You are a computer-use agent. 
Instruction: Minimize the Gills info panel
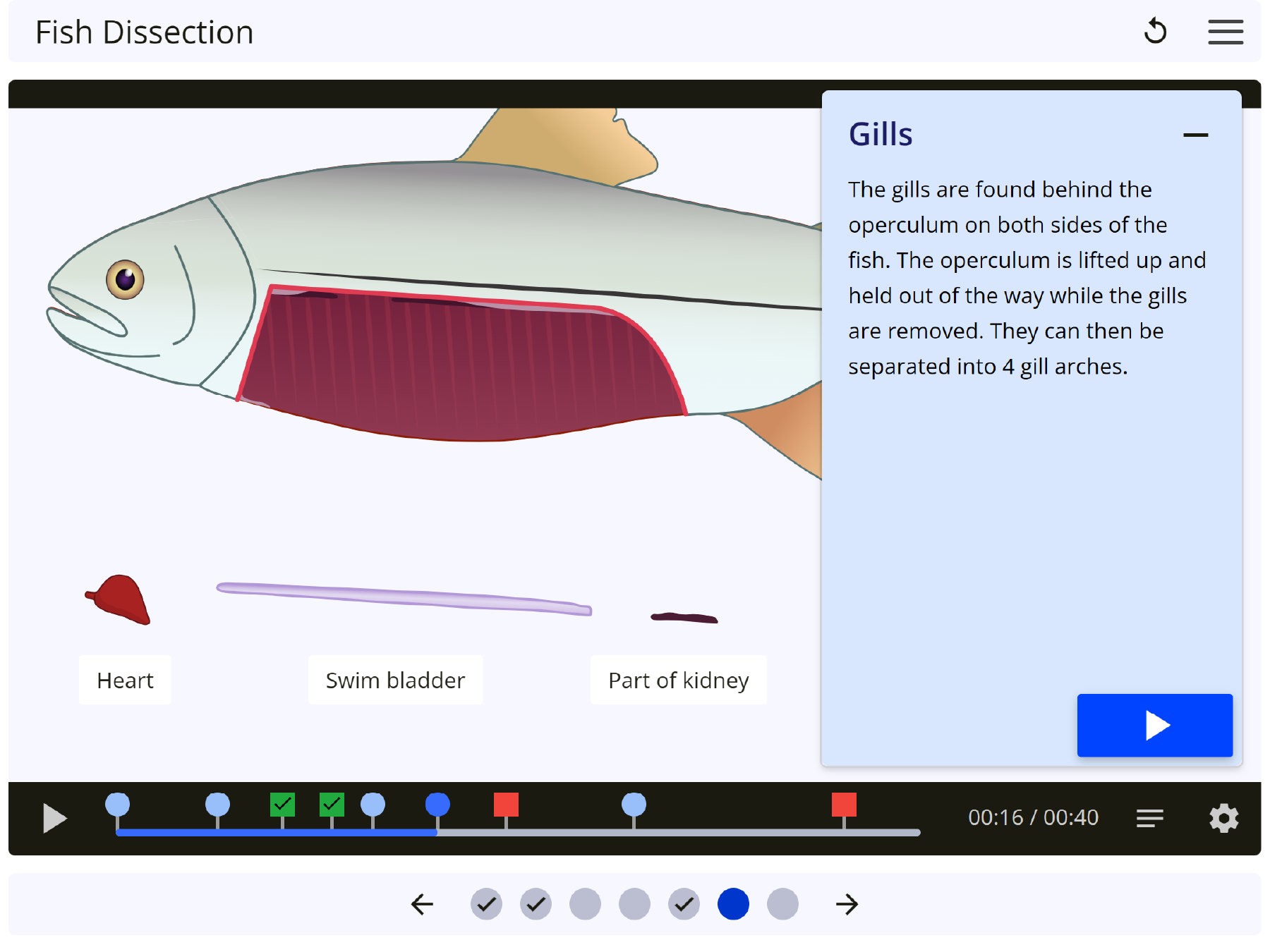(x=1195, y=135)
